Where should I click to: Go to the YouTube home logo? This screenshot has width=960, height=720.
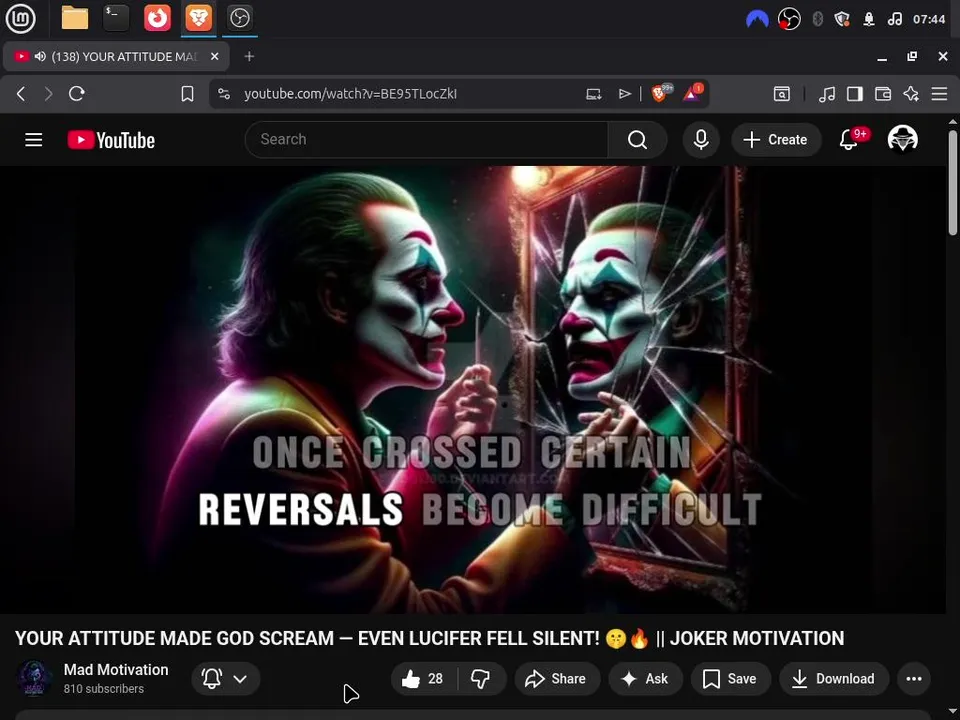pyautogui.click(x=111, y=140)
